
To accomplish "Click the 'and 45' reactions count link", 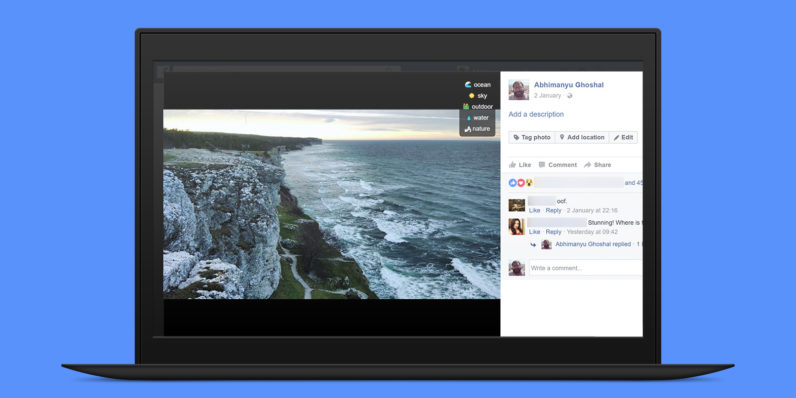I will (634, 183).
